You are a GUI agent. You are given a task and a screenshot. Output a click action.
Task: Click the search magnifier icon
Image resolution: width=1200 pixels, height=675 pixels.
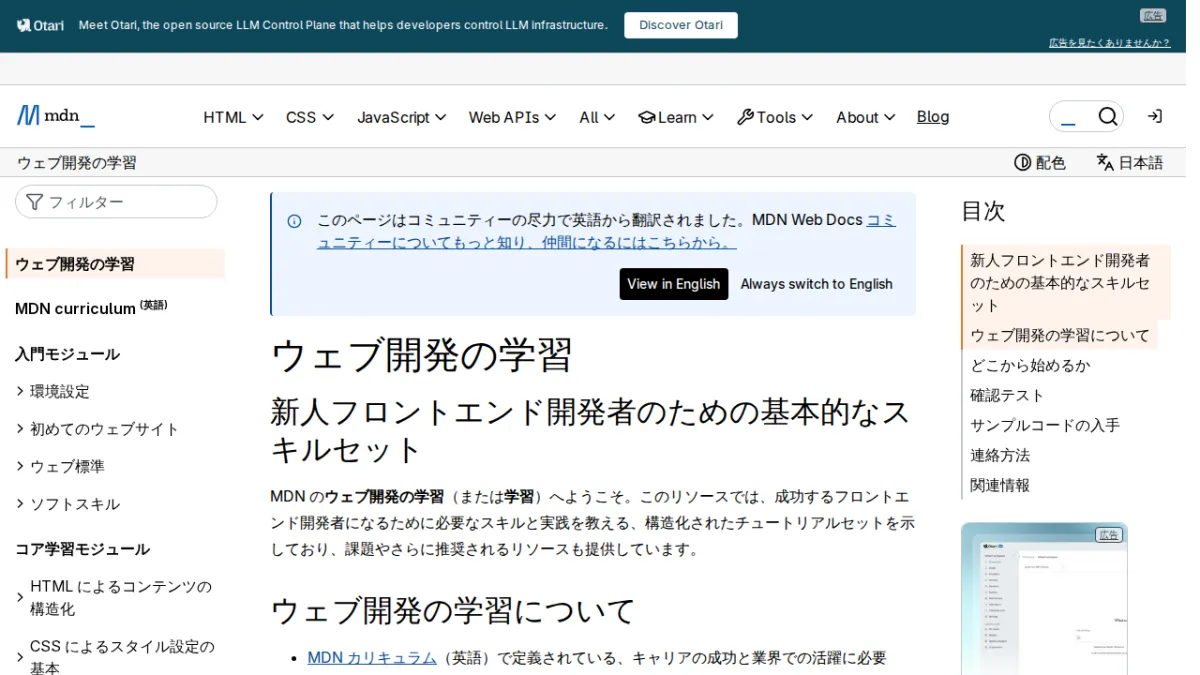point(1107,117)
